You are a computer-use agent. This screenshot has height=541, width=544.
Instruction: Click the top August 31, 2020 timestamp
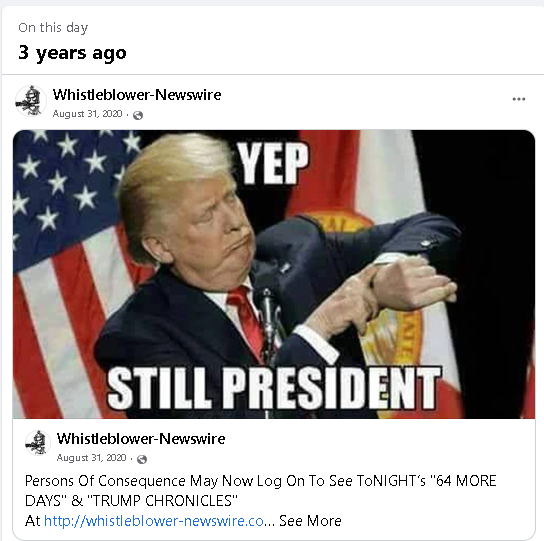[x=87, y=114]
